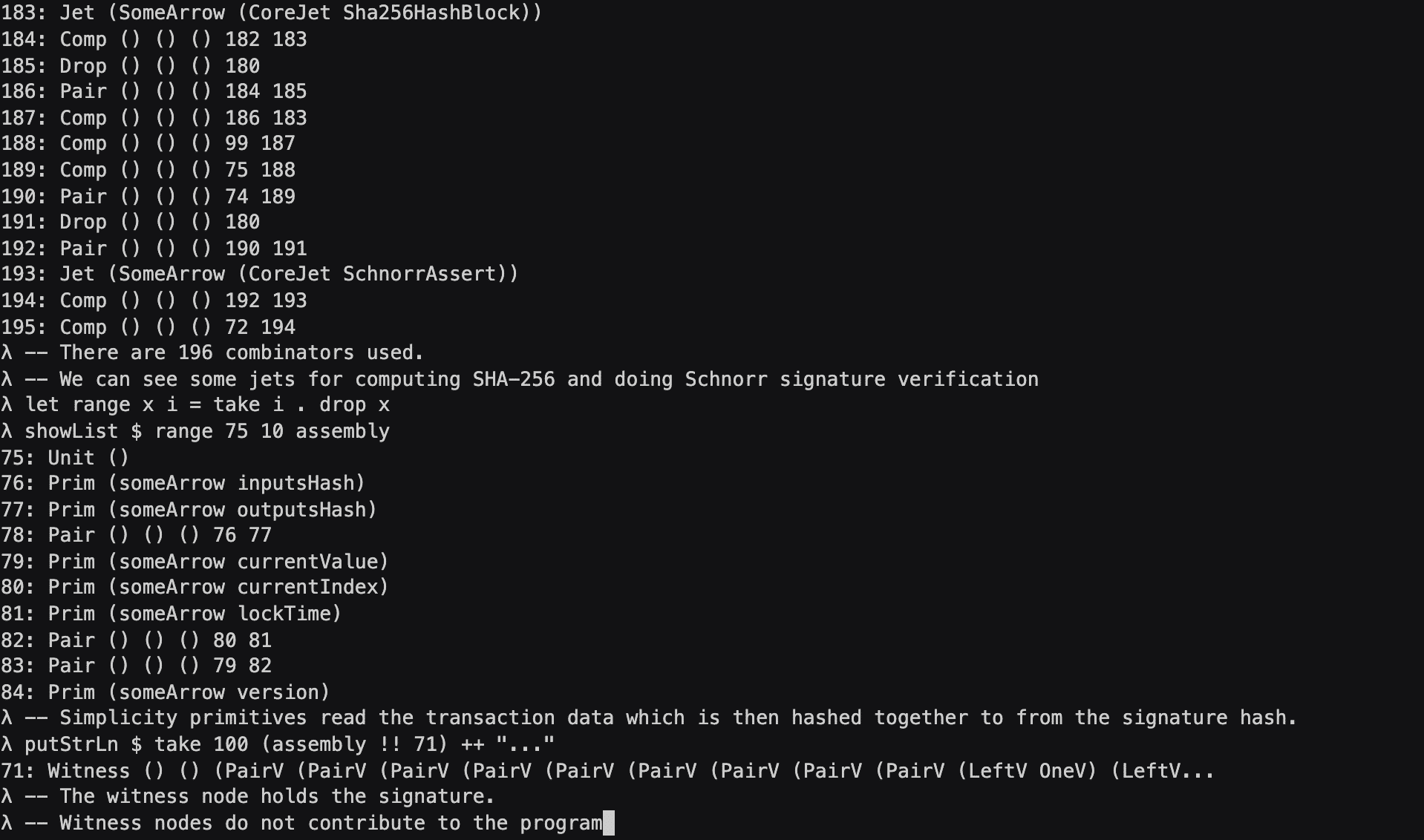Click the blinking cursor after 'program'
The width and height of the screenshot is (1424, 840).
click(x=609, y=823)
